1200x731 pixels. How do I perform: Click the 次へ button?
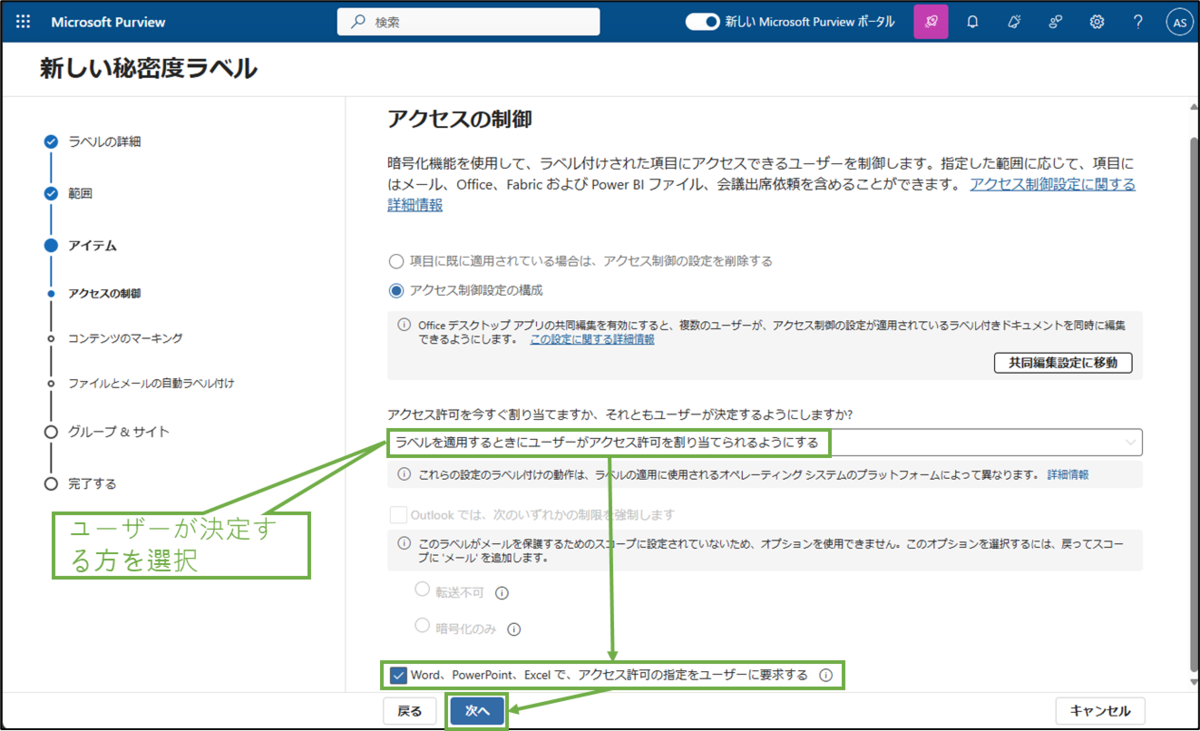click(477, 711)
